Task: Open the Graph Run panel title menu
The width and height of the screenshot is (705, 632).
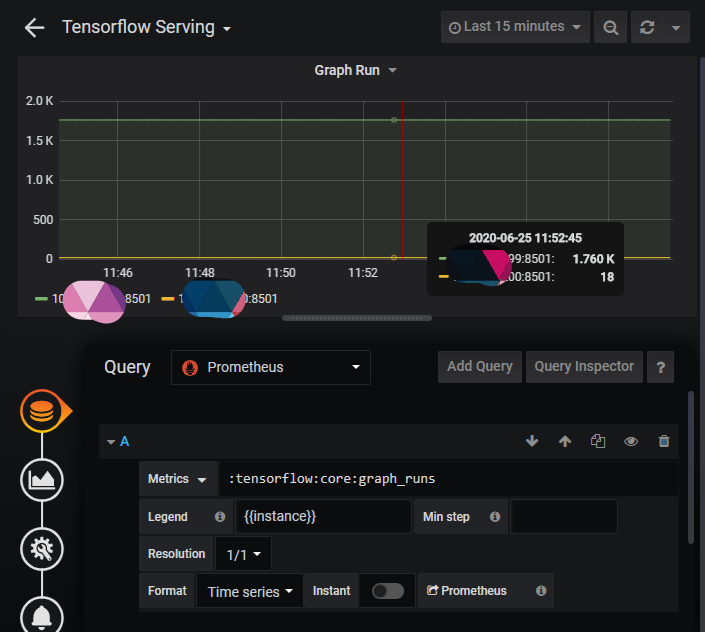Action: (355, 71)
